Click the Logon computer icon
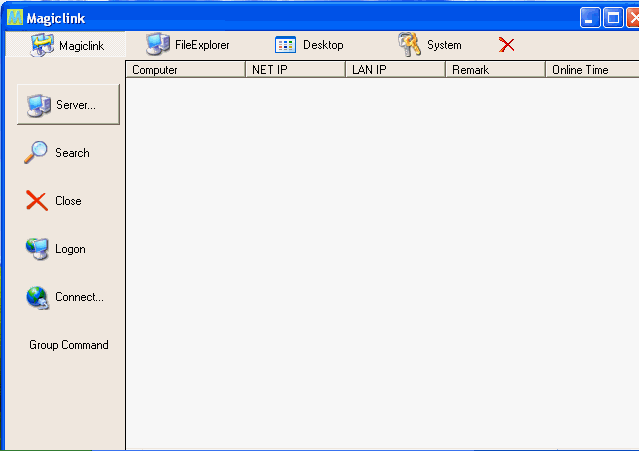Screen dimensions: 639x451 (x=37, y=249)
